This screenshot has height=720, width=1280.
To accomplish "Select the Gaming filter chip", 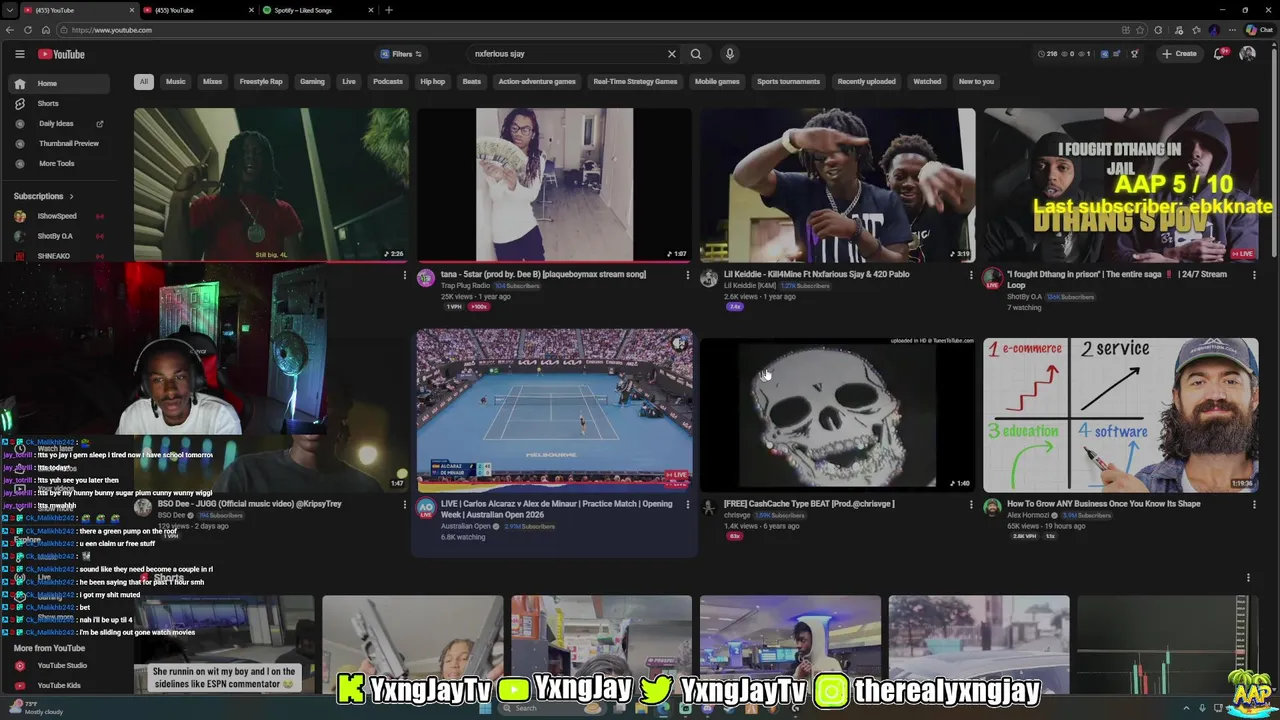I will pos(312,82).
